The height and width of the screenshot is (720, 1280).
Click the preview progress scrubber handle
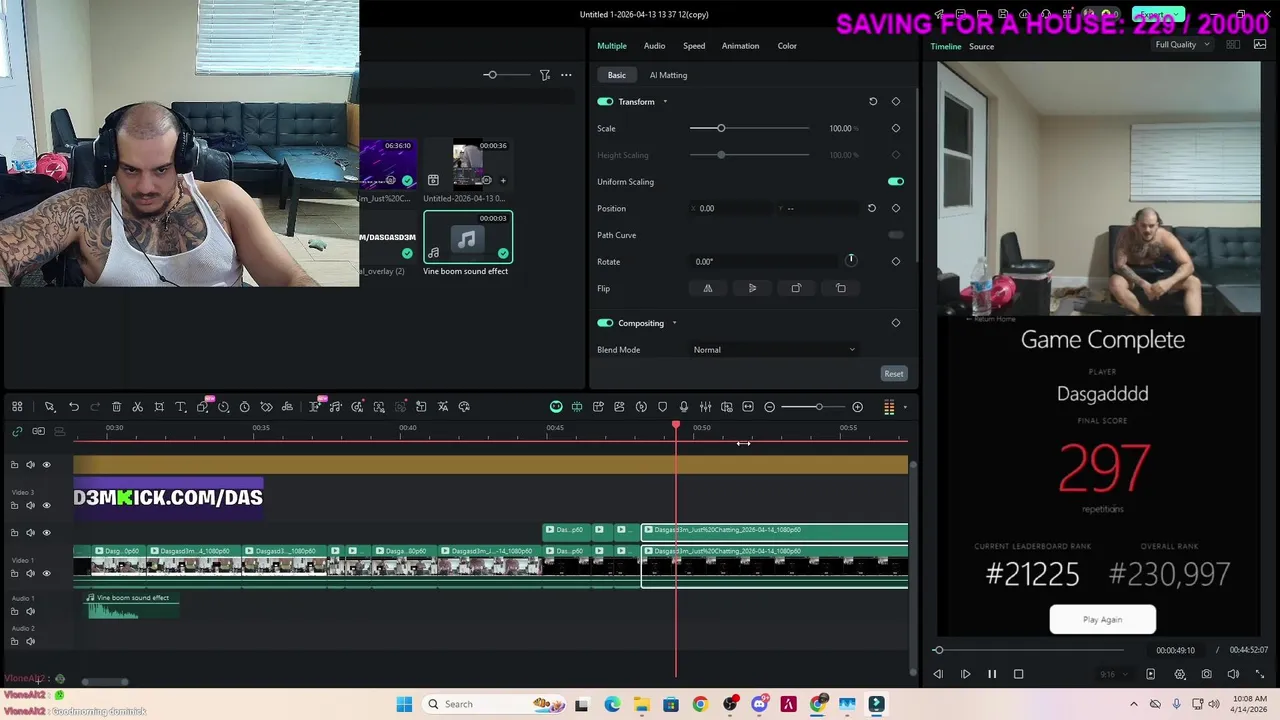pos(938,650)
